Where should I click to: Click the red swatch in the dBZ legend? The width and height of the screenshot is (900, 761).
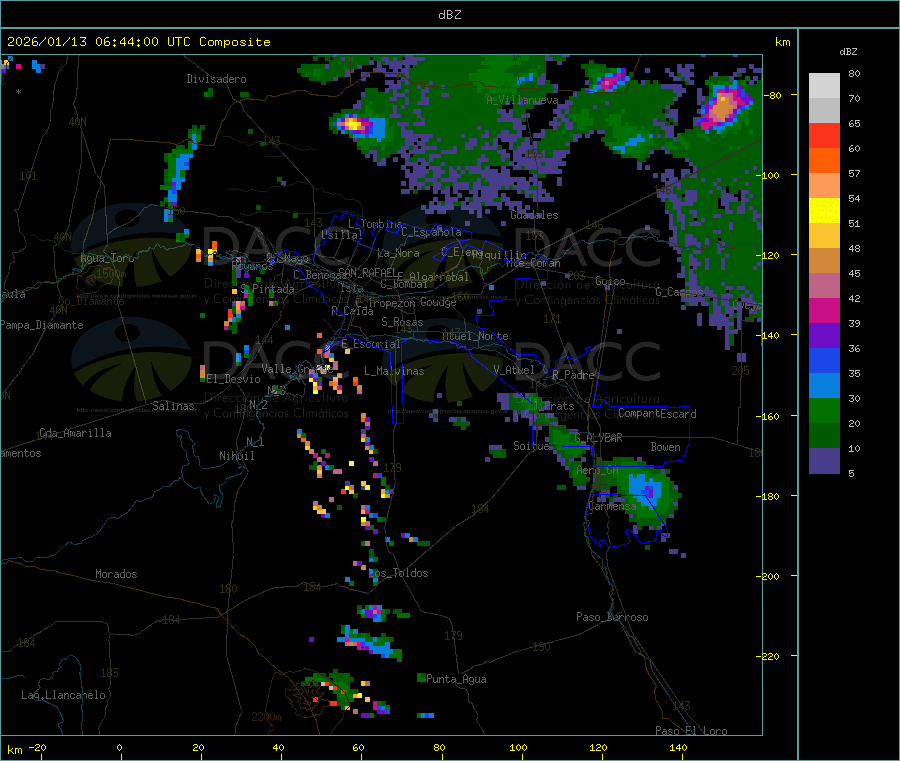[824, 135]
